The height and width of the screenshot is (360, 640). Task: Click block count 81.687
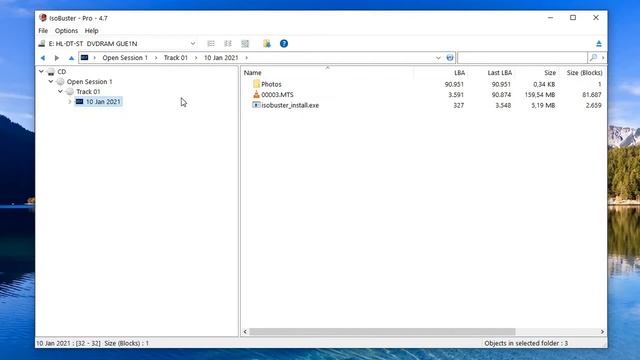592,95
